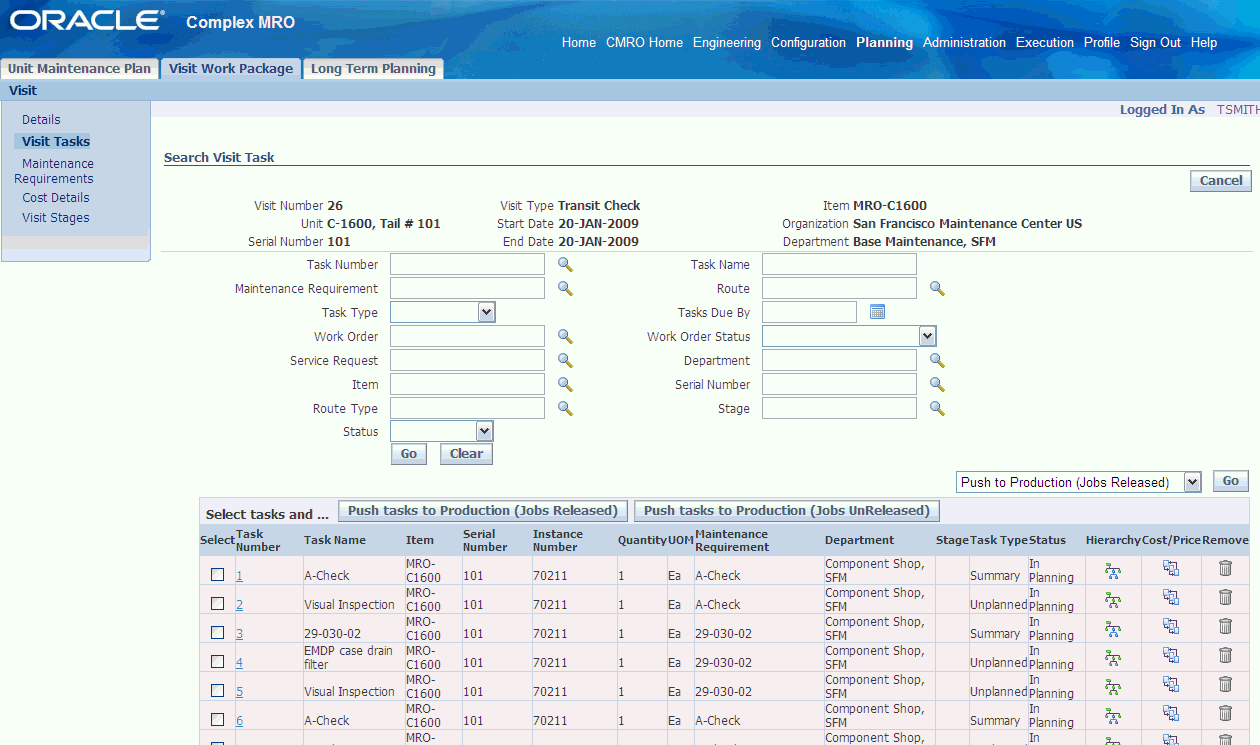This screenshot has width=1260, height=745.
Task: Select checkbox for task 2 Visual Inspection
Action: [217, 603]
